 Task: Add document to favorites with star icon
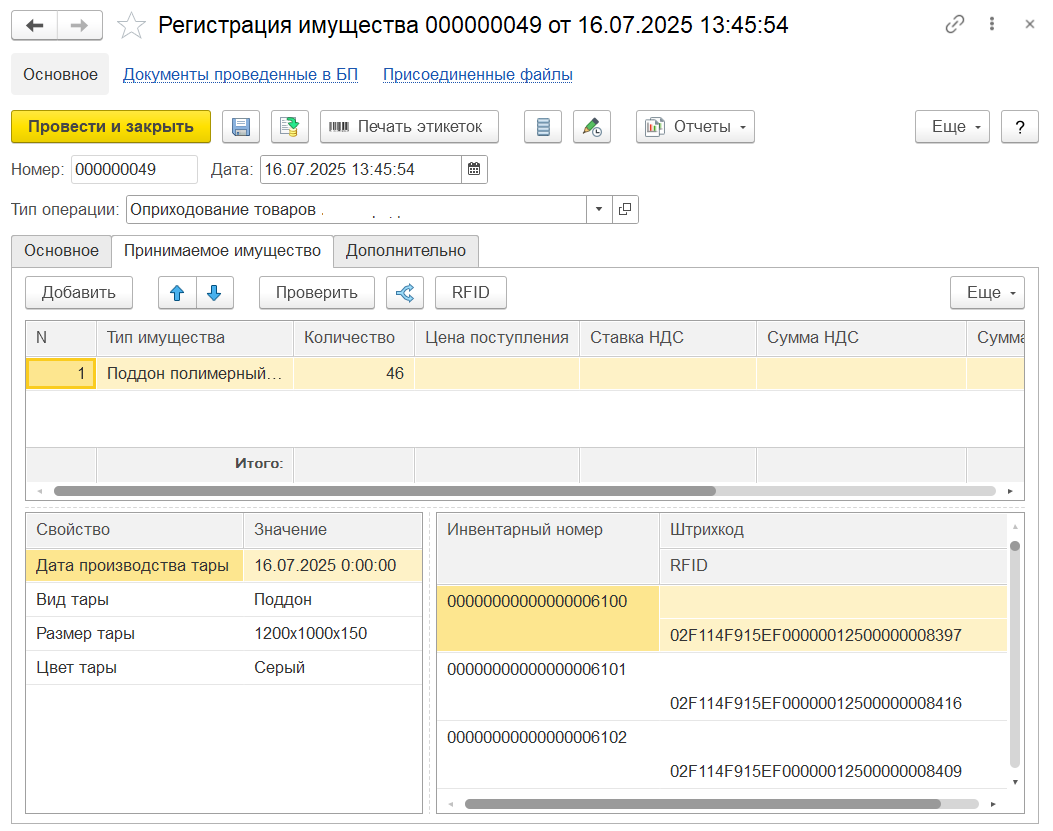131,26
